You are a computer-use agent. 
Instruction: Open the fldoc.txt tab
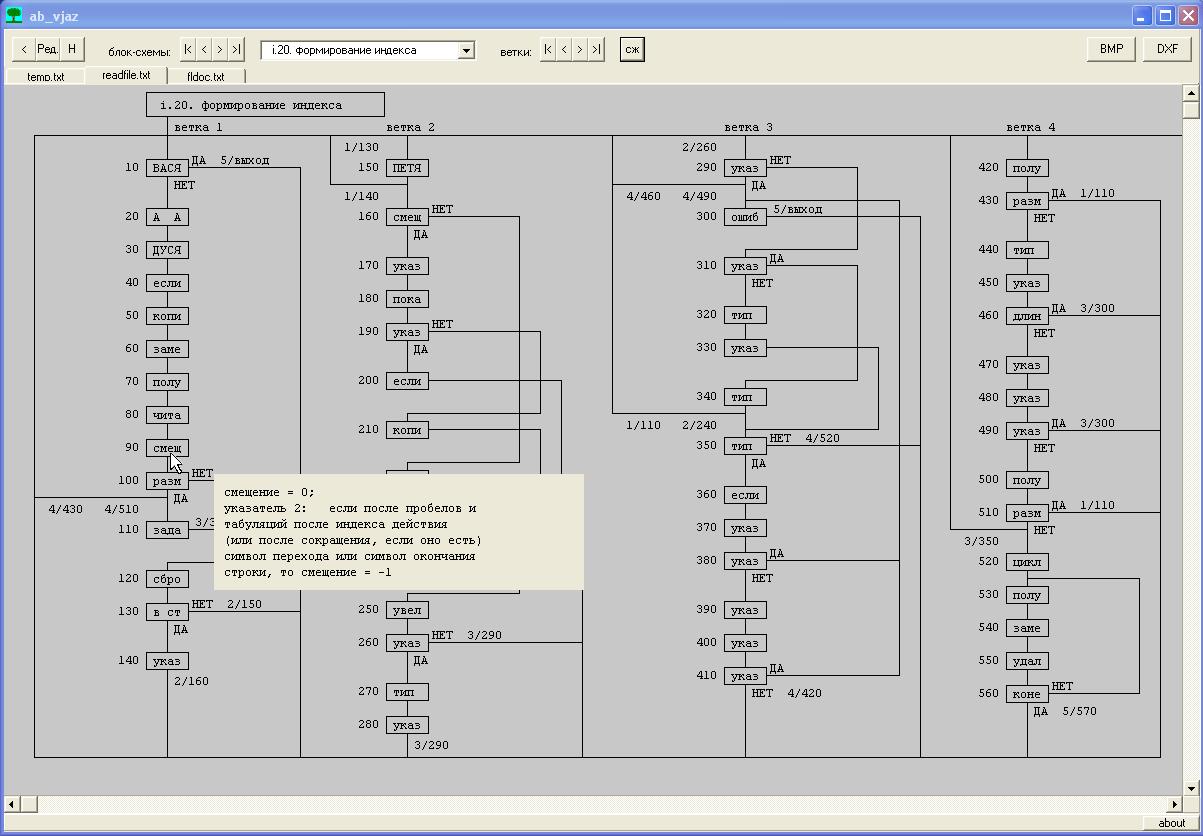tap(205, 77)
